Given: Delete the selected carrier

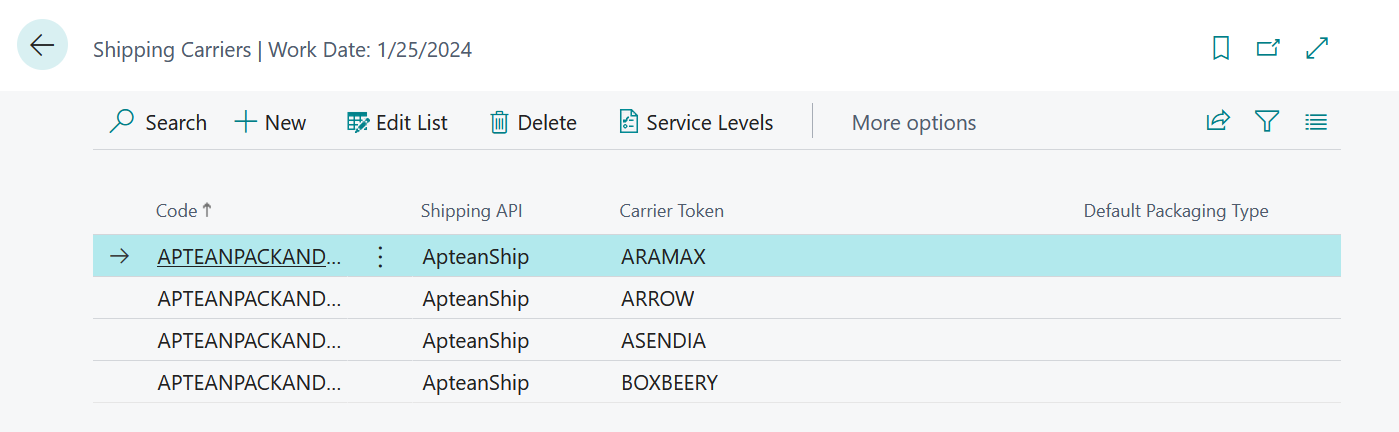Looking at the screenshot, I should (x=533, y=123).
